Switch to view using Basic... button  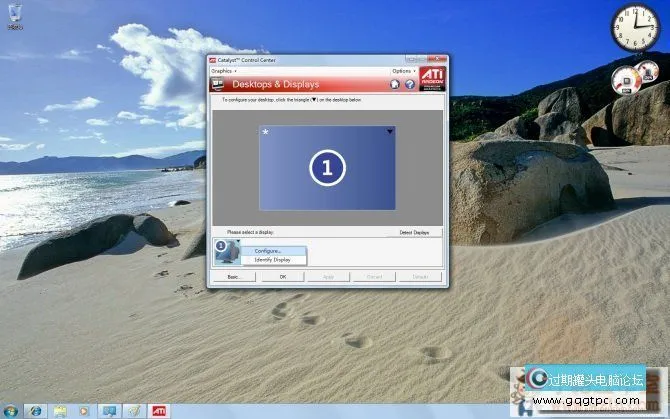(233, 276)
